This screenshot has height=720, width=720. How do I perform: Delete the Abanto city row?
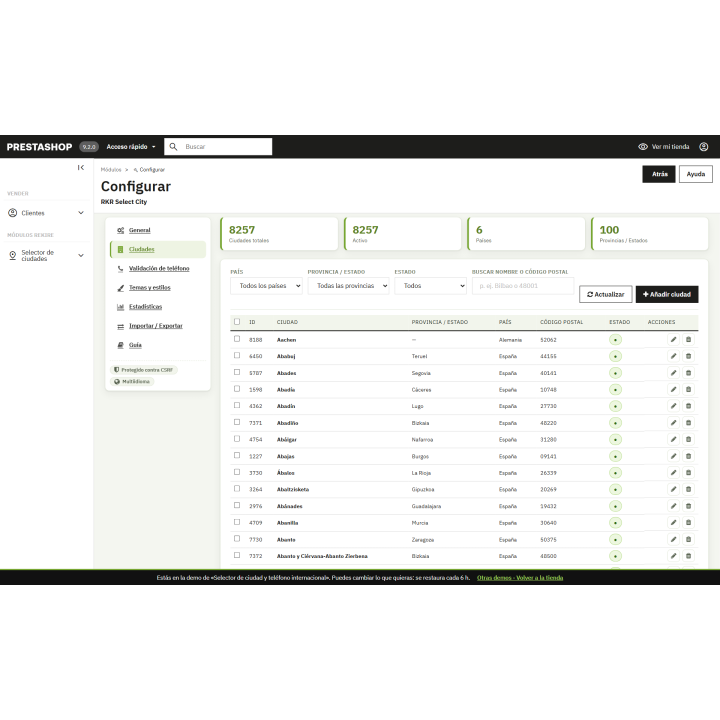click(x=688, y=540)
